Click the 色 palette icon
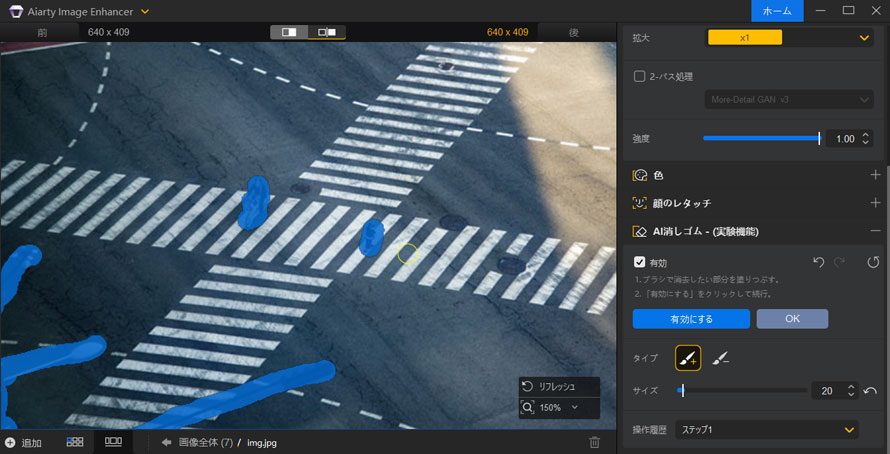 pos(640,175)
